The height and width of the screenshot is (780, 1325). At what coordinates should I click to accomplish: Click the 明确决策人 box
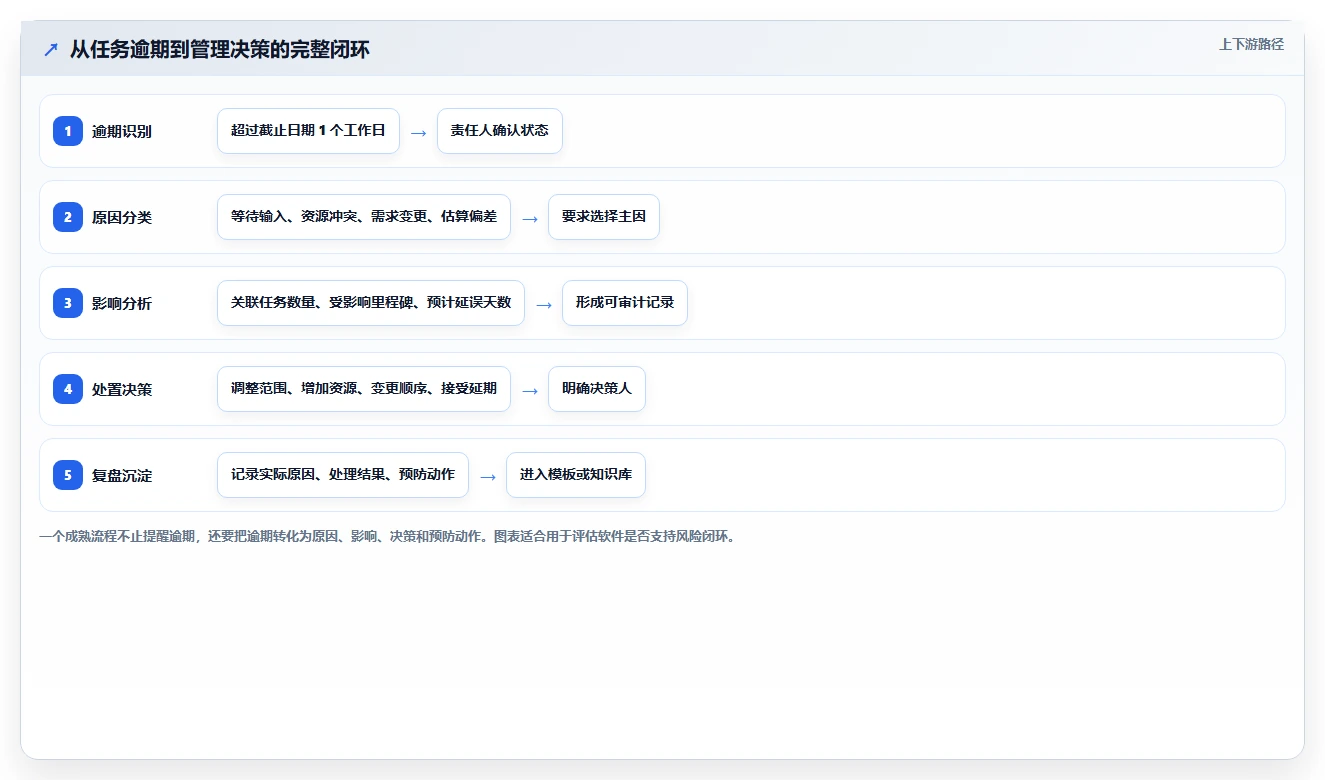coord(597,389)
